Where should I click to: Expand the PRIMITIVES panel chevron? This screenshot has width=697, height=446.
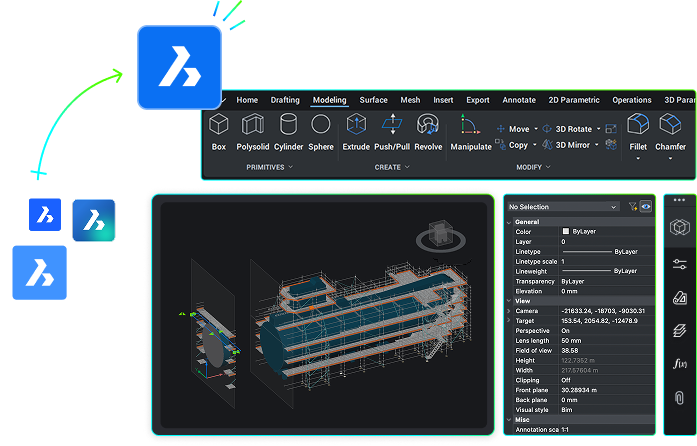(x=291, y=167)
